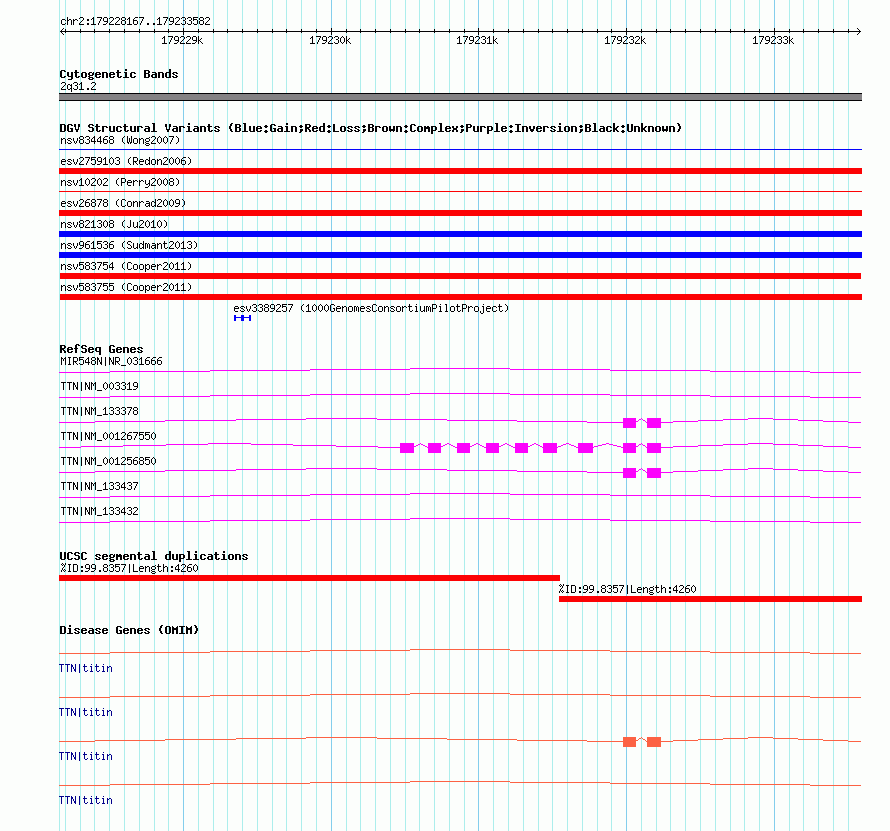Click the TTN|NM_001256850 transcript label
Image resolution: width=890 pixels, height=831 pixels.
[x=108, y=461]
